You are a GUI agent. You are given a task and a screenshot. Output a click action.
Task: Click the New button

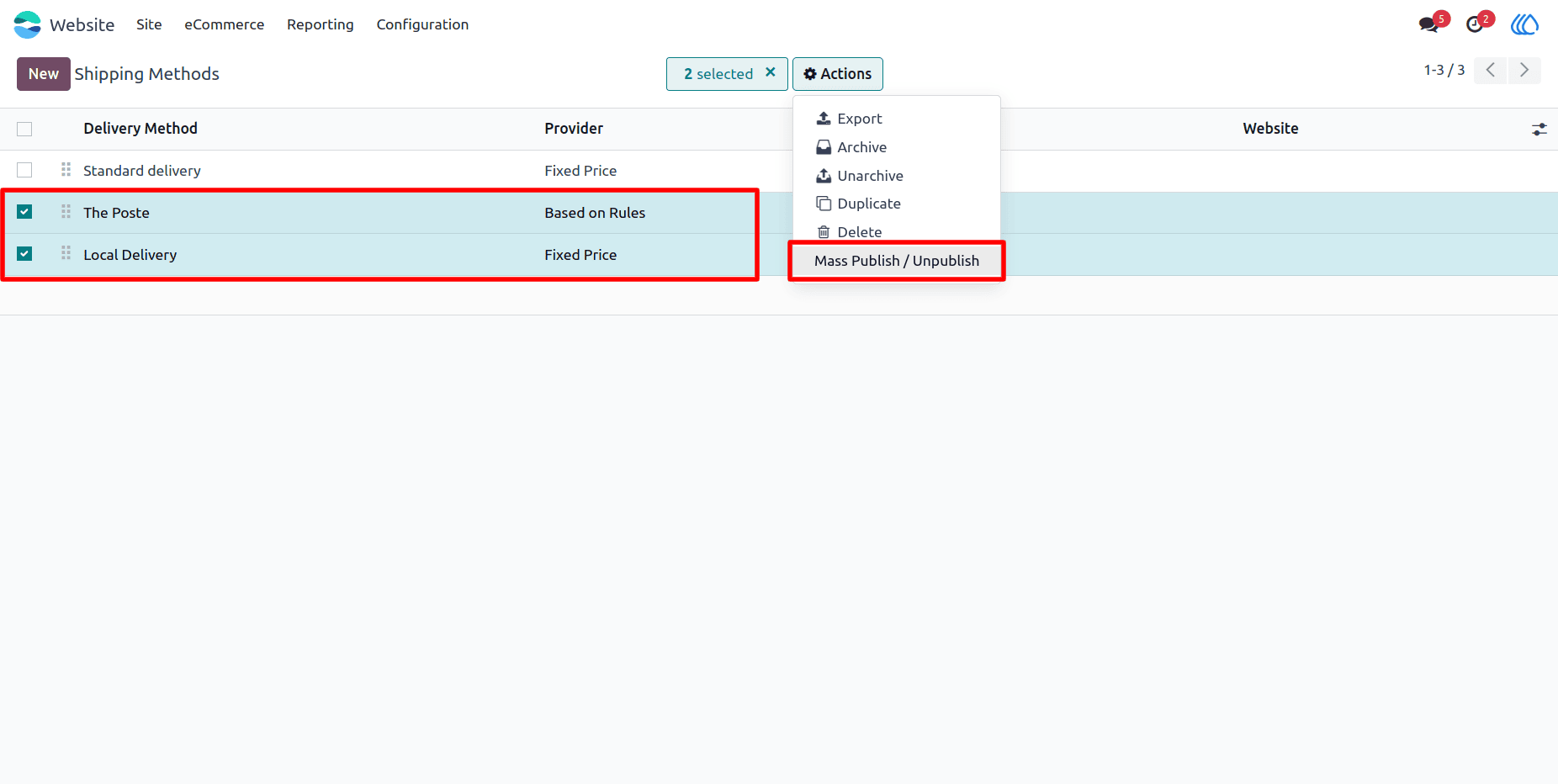pyautogui.click(x=43, y=74)
